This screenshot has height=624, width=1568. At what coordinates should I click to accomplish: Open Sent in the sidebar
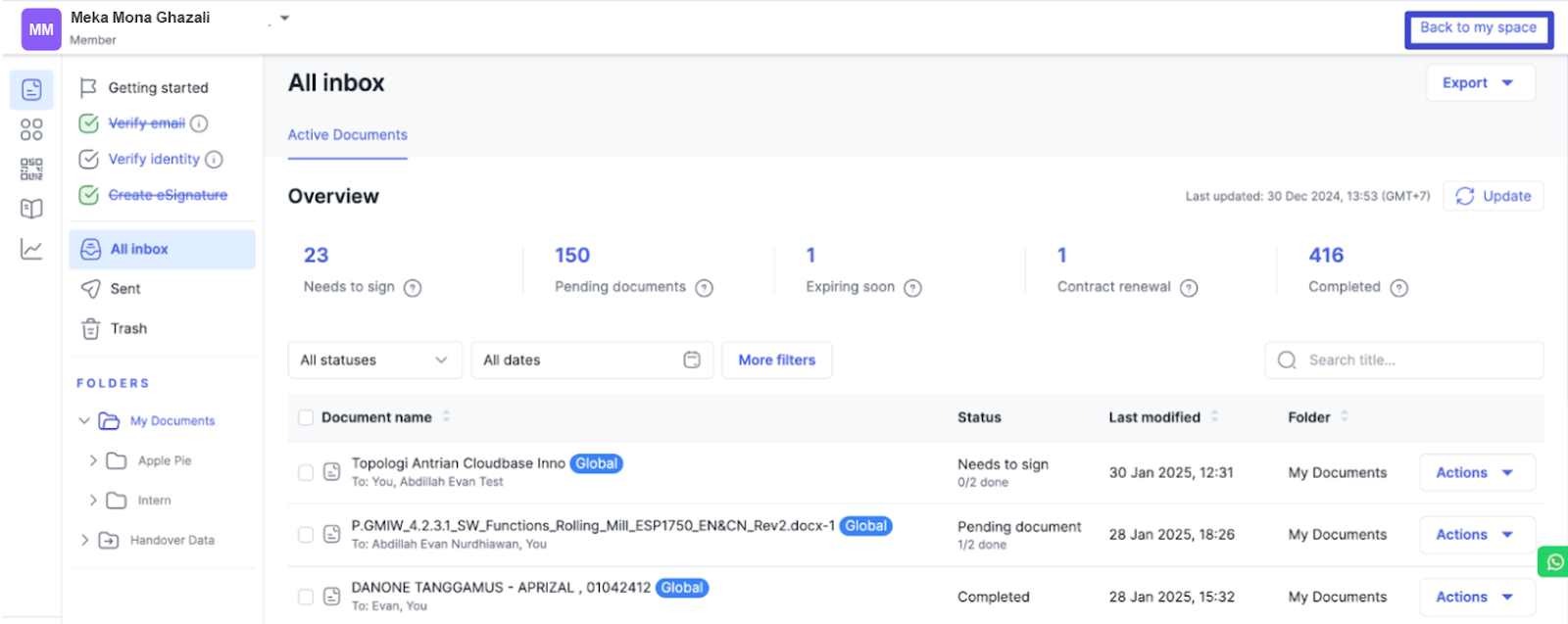point(125,289)
